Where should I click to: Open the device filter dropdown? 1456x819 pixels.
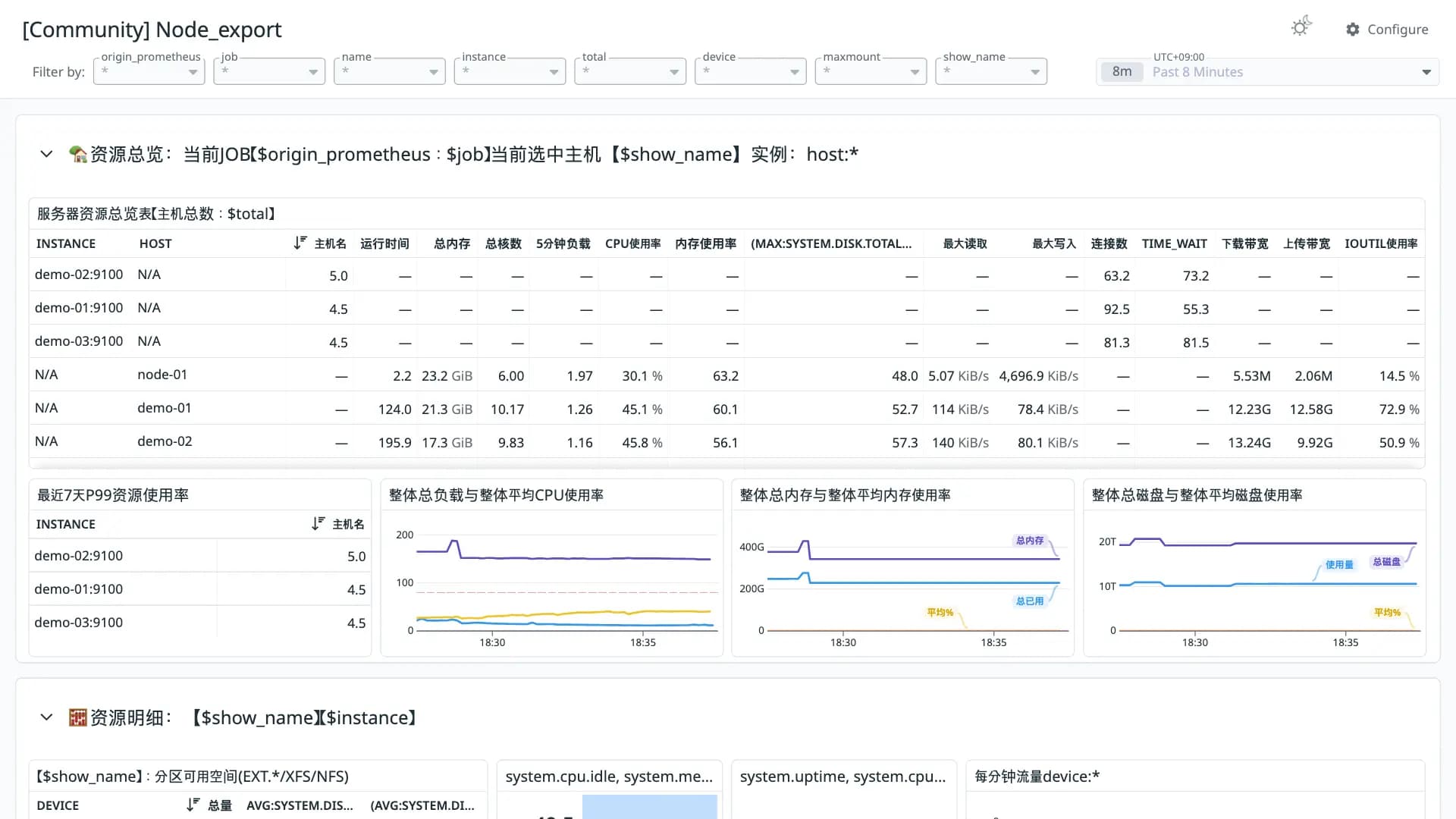(751, 71)
